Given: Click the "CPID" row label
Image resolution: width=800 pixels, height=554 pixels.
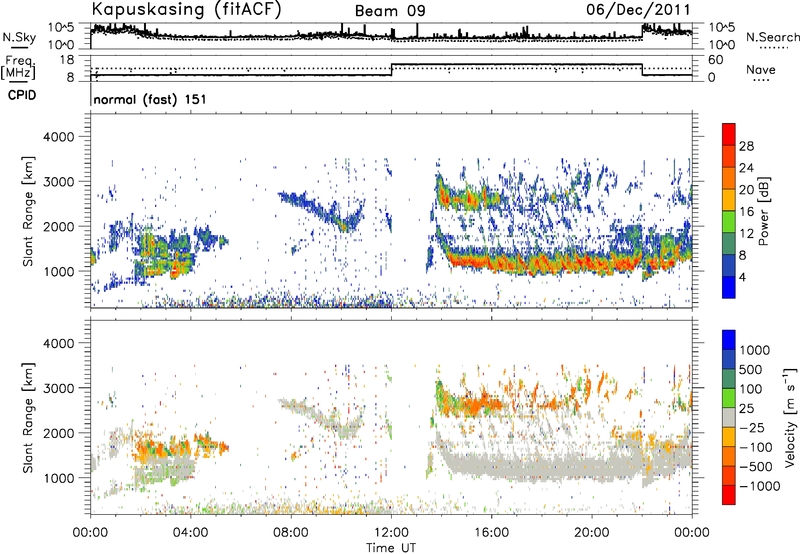Looking at the screenshot, I should (x=22, y=95).
